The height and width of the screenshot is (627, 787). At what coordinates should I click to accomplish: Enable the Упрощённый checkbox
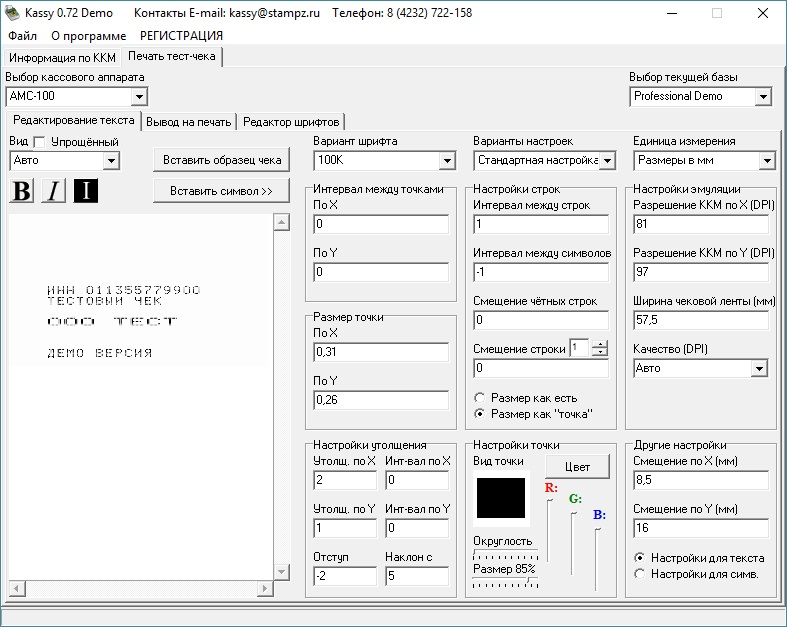(x=41, y=141)
